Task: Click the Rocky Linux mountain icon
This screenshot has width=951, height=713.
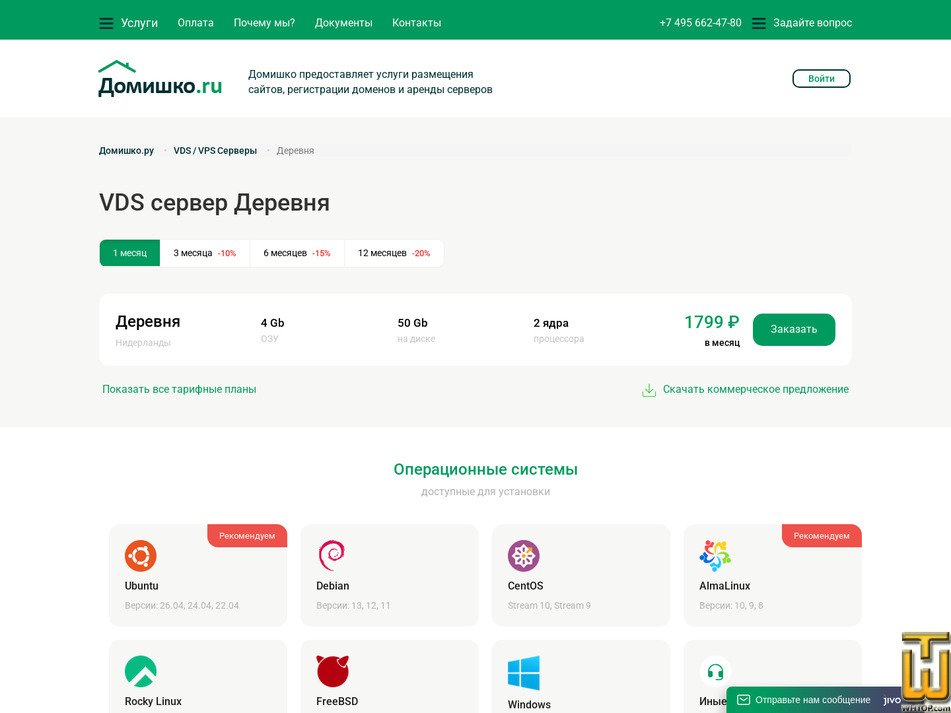Action: [x=141, y=671]
